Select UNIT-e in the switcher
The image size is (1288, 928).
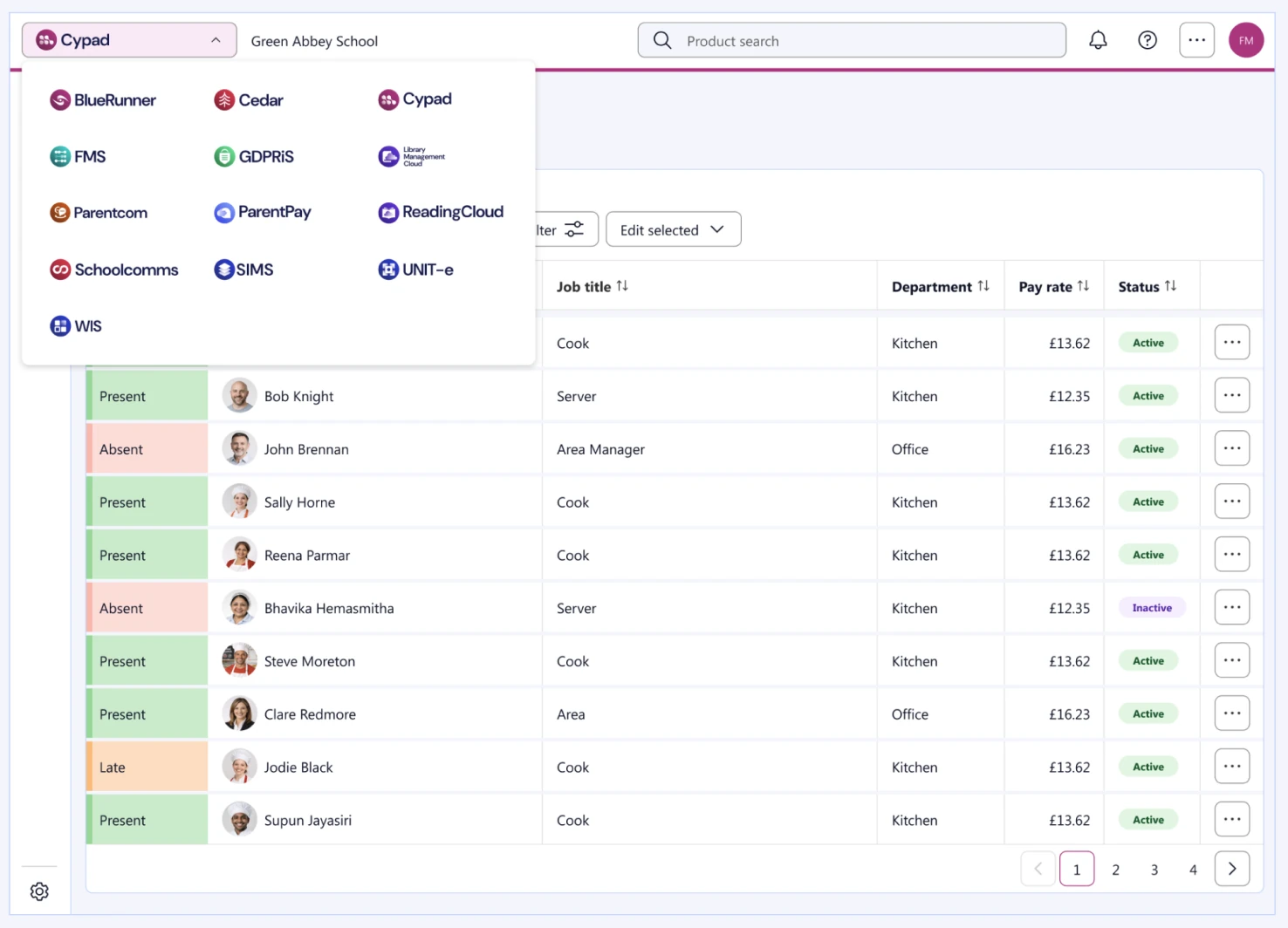point(415,270)
